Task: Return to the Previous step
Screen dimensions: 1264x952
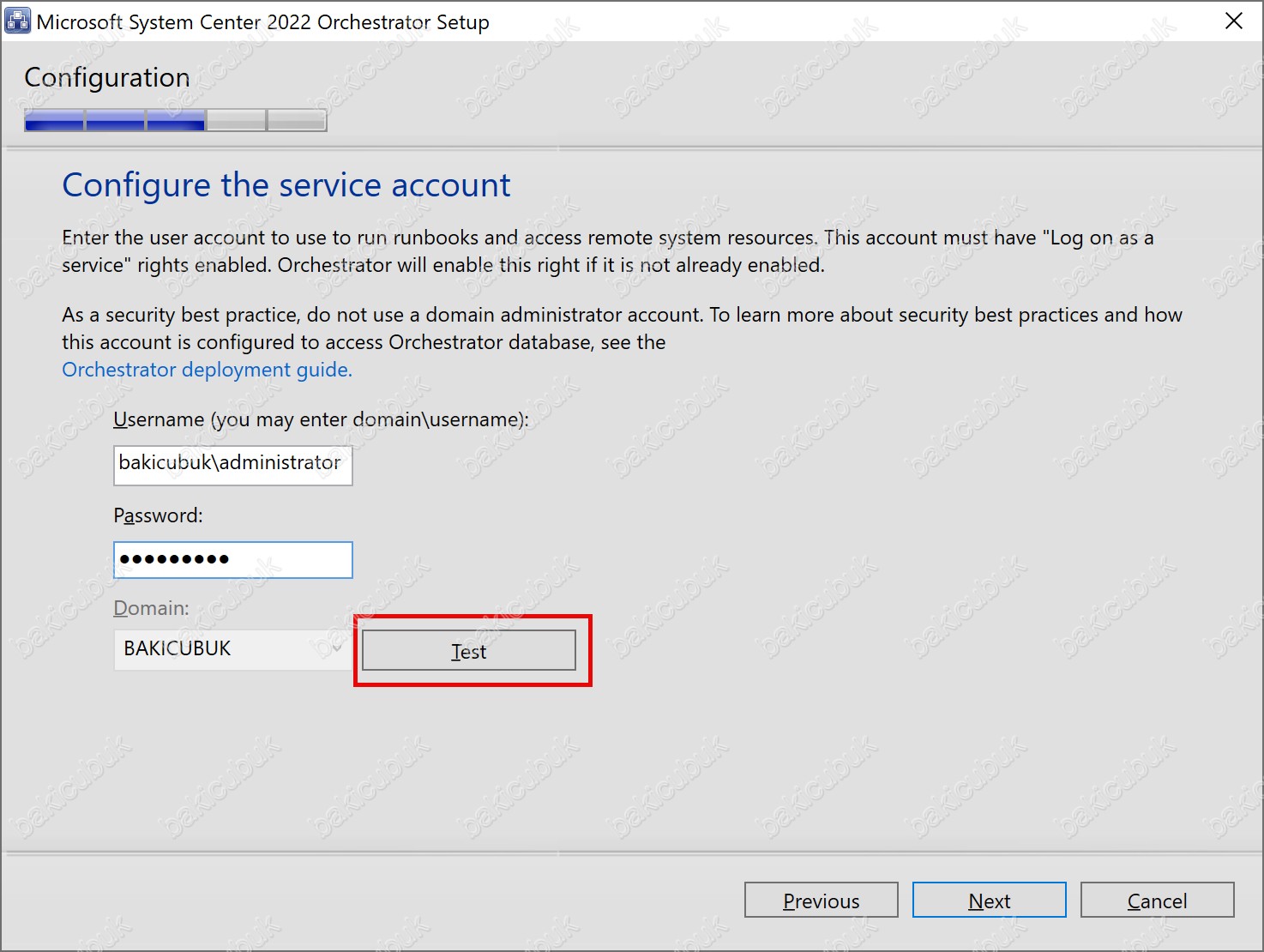Action: pos(822,901)
